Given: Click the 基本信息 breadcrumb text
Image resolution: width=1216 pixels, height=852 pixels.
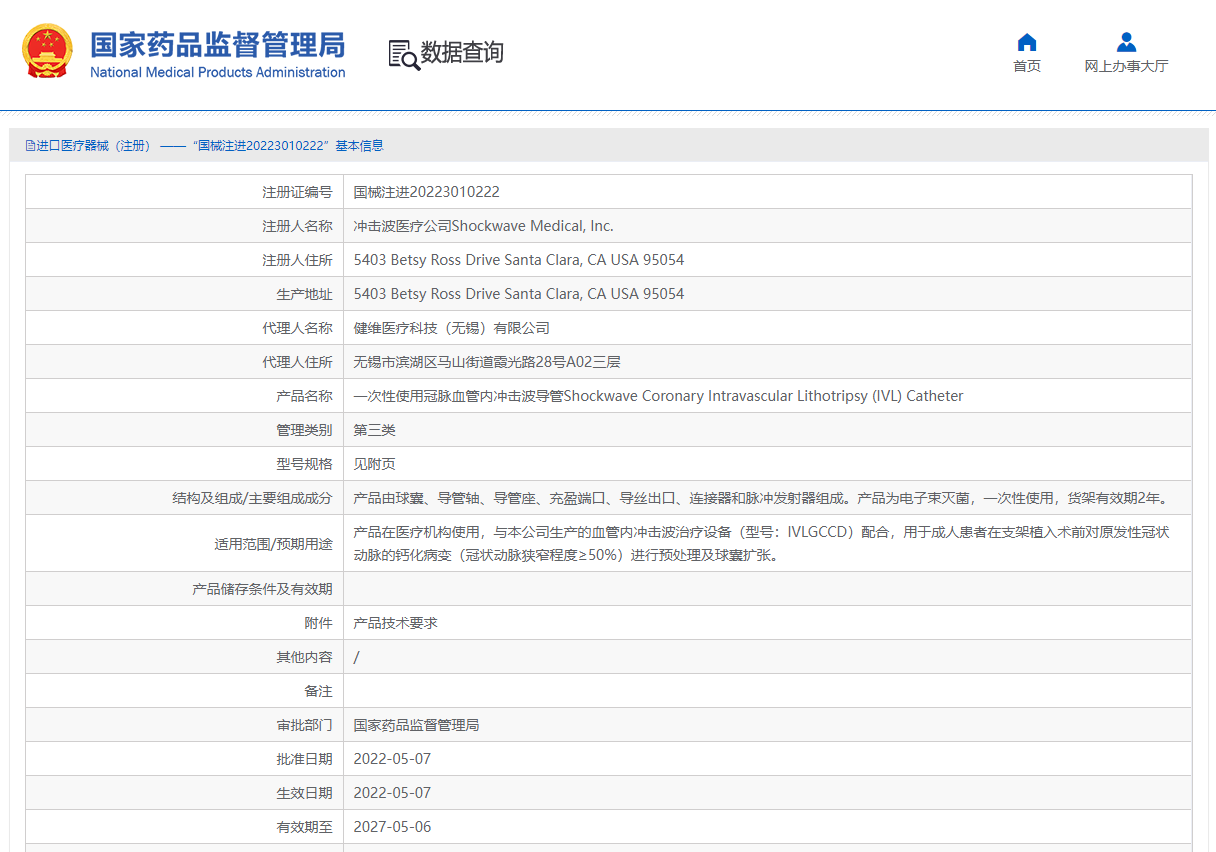Looking at the screenshot, I should (x=359, y=146).
